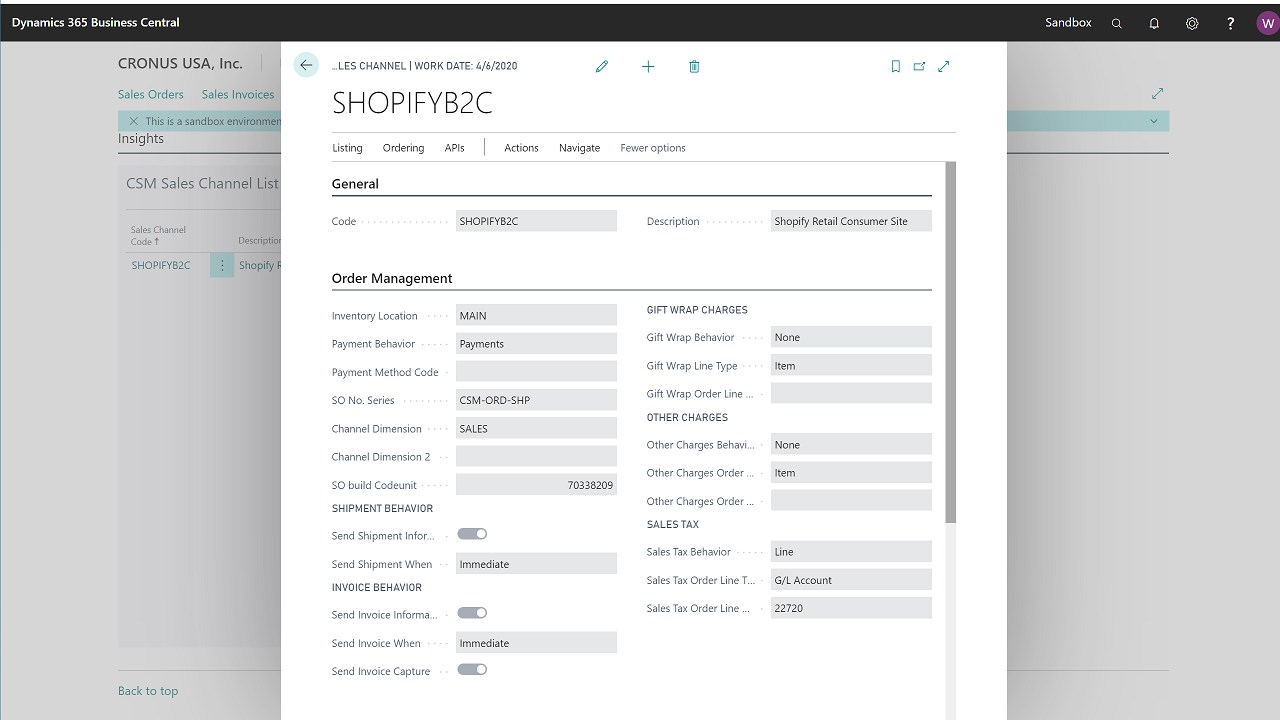Open the Sales Tax Order Line Type dropdown
Screen dimensions: 1280x720
click(x=851, y=579)
